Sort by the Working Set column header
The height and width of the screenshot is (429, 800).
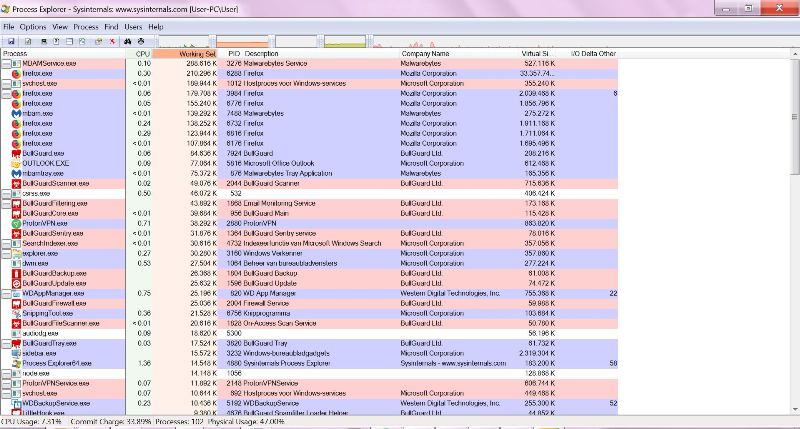click(185, 54)
